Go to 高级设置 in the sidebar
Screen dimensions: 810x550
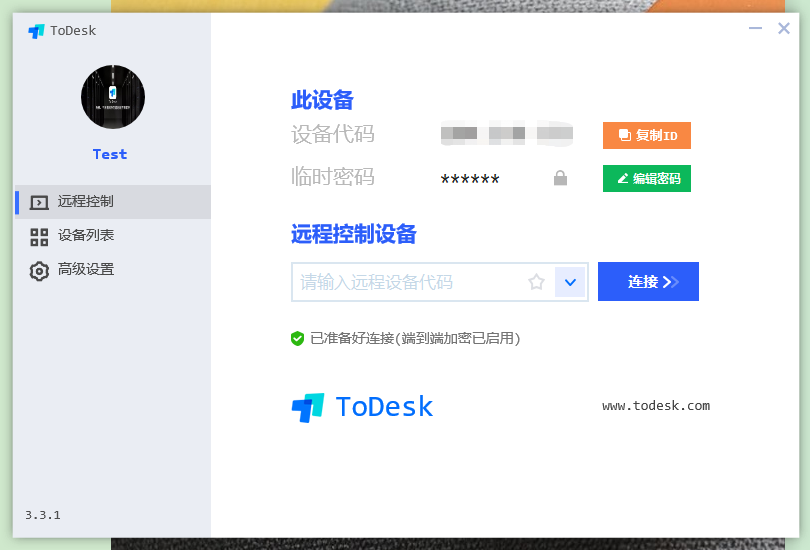click(113, 270)
